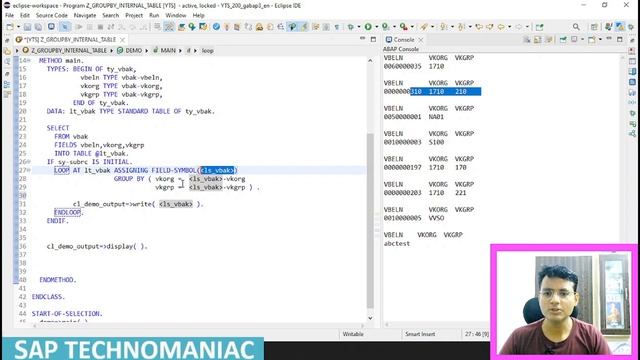Click the Debug bug toolbar icon
Screen dimensions: 640x360
click(351, 27)
